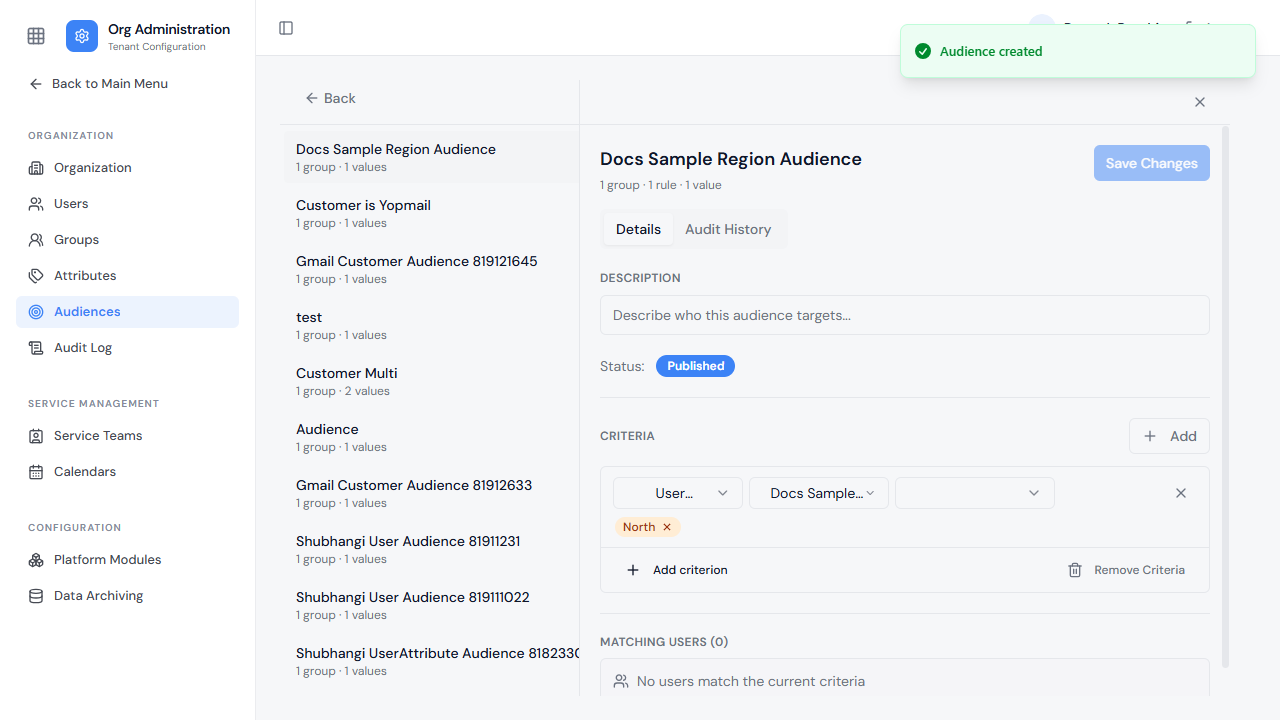Screen dimensions: 1280x720
Task: Remove the North value chip
Action: click(x=667, y=527)
